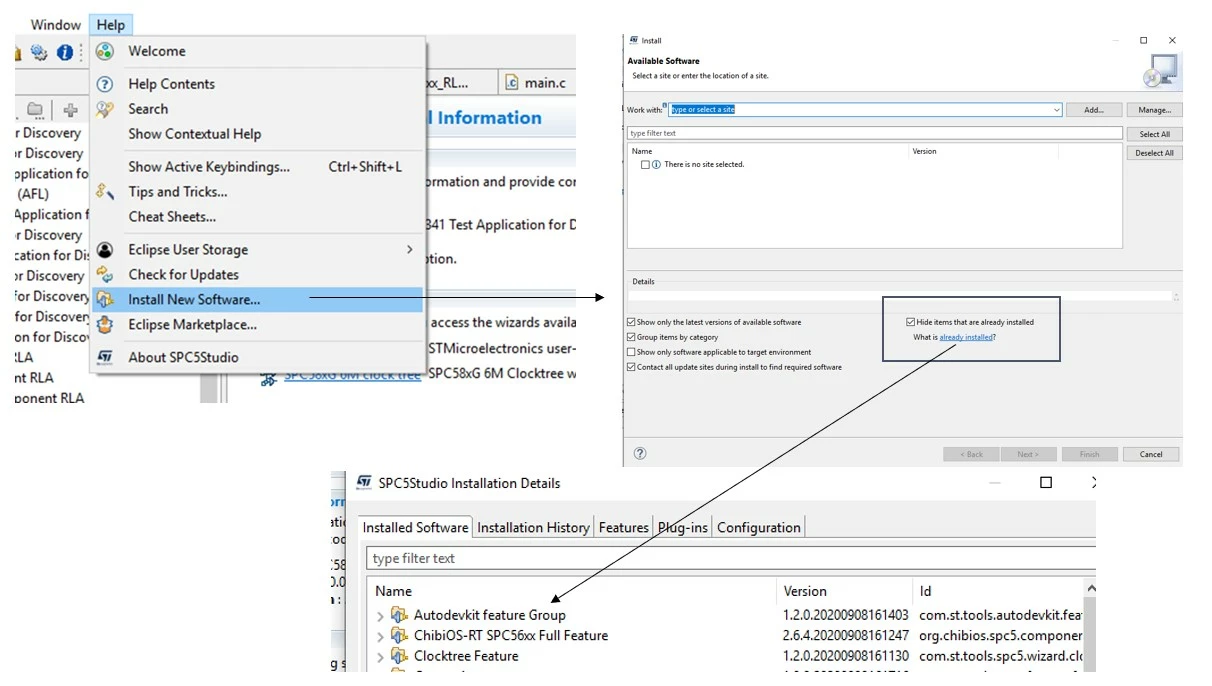Uncheck 'Hide items that are already installed'

point(910,322)
